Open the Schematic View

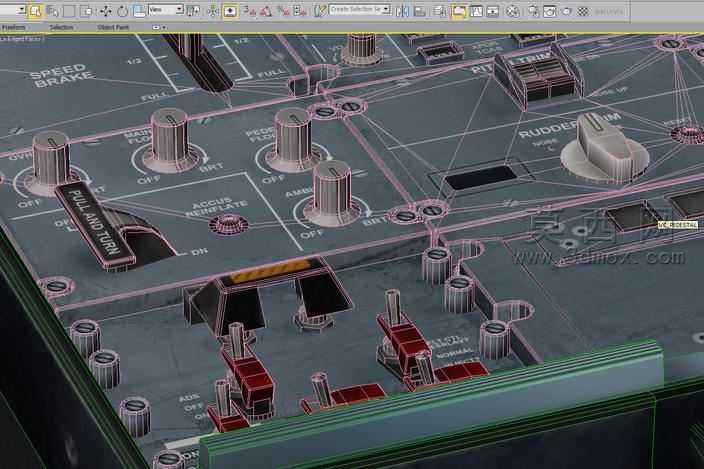click(493, 11)
